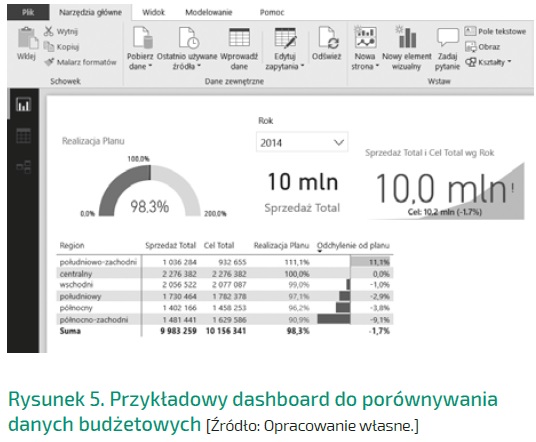This screenshot has height=442, width=536.
Task: Sort by Odchylenie od planu column header
Action: (x=353, y=245)
